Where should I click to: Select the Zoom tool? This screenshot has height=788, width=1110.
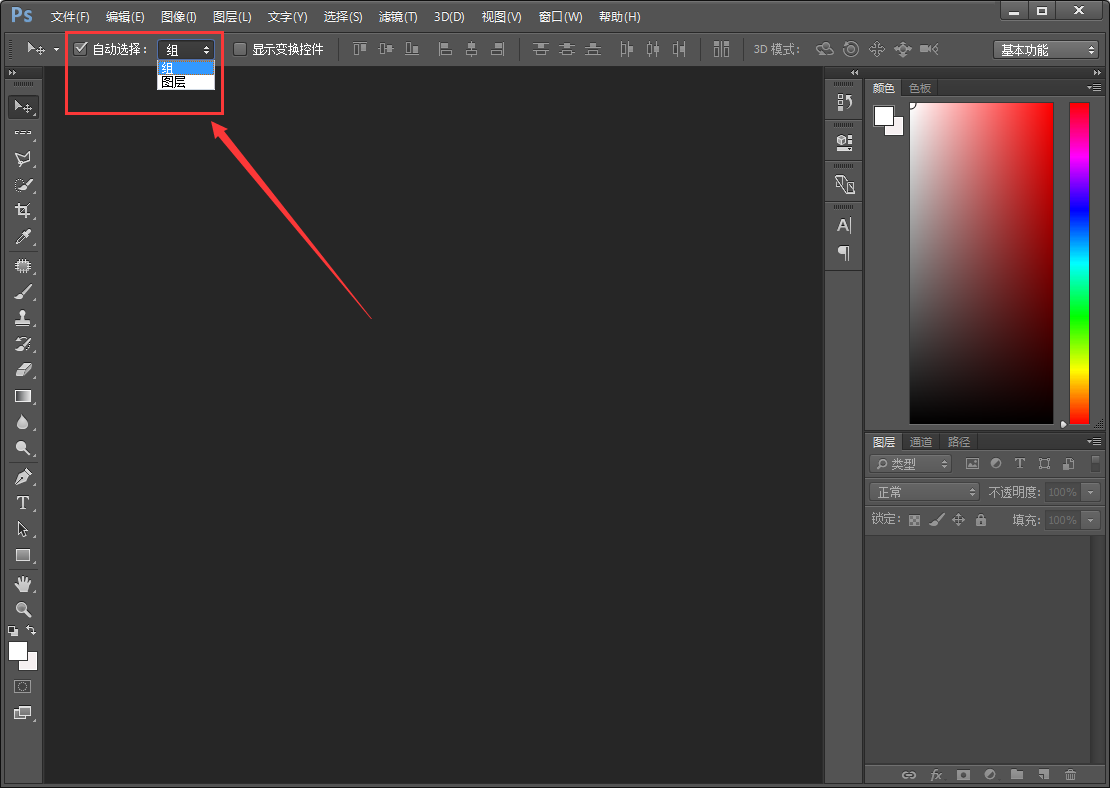click(x=23, y=610)
